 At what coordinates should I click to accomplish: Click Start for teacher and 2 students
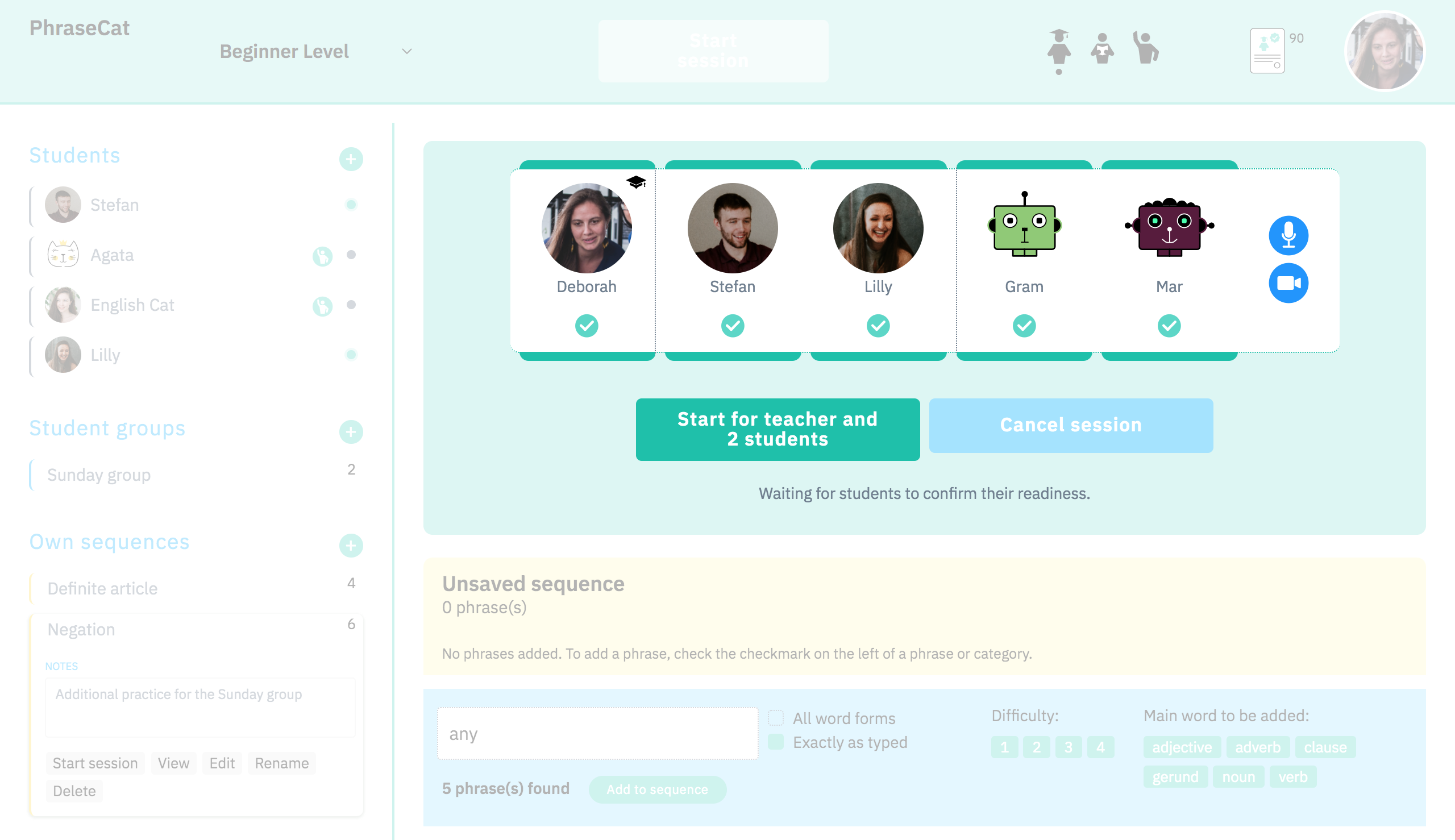(777, 427)
